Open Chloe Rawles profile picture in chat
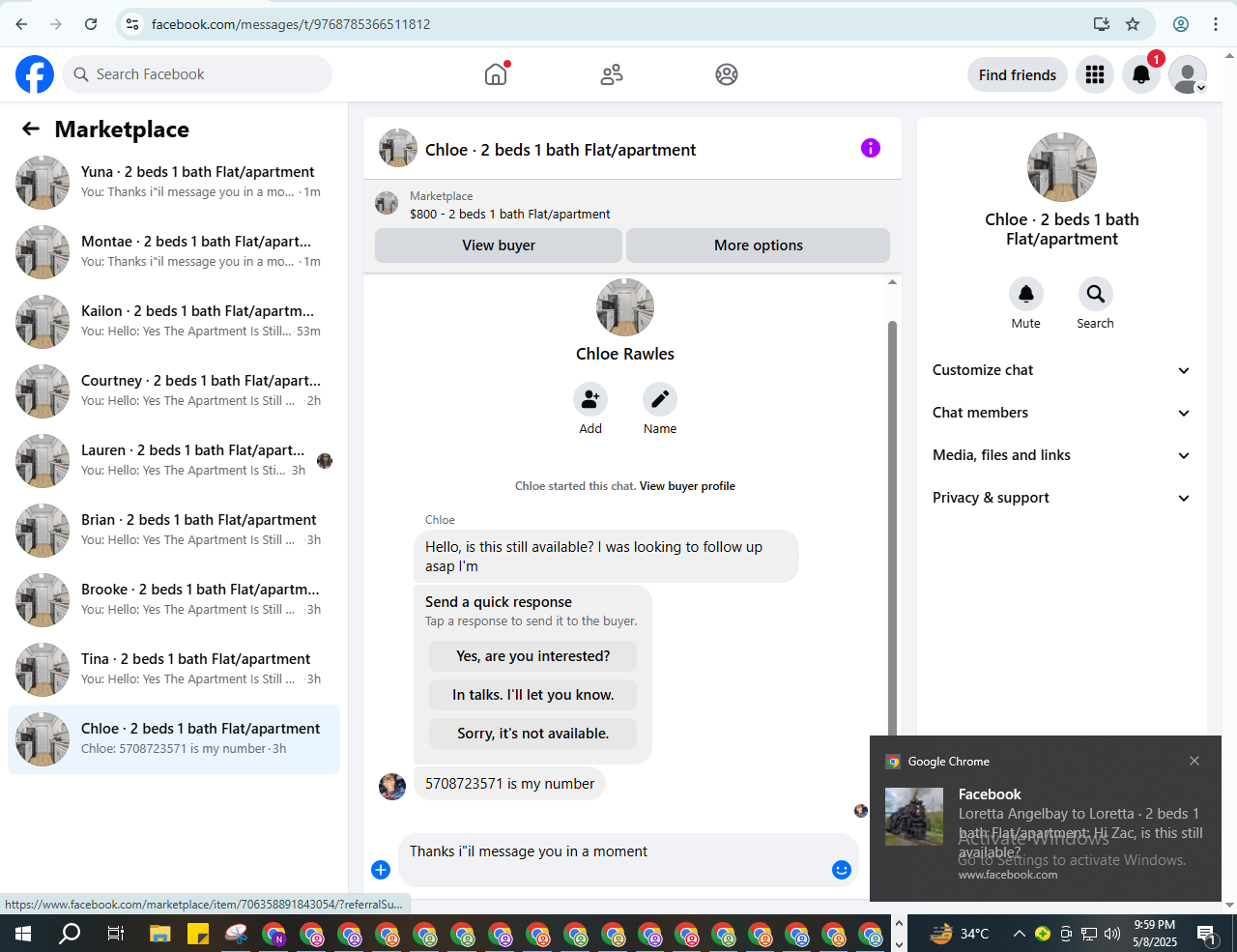This screenshot has width=1237, height=952. coord(625,307)
